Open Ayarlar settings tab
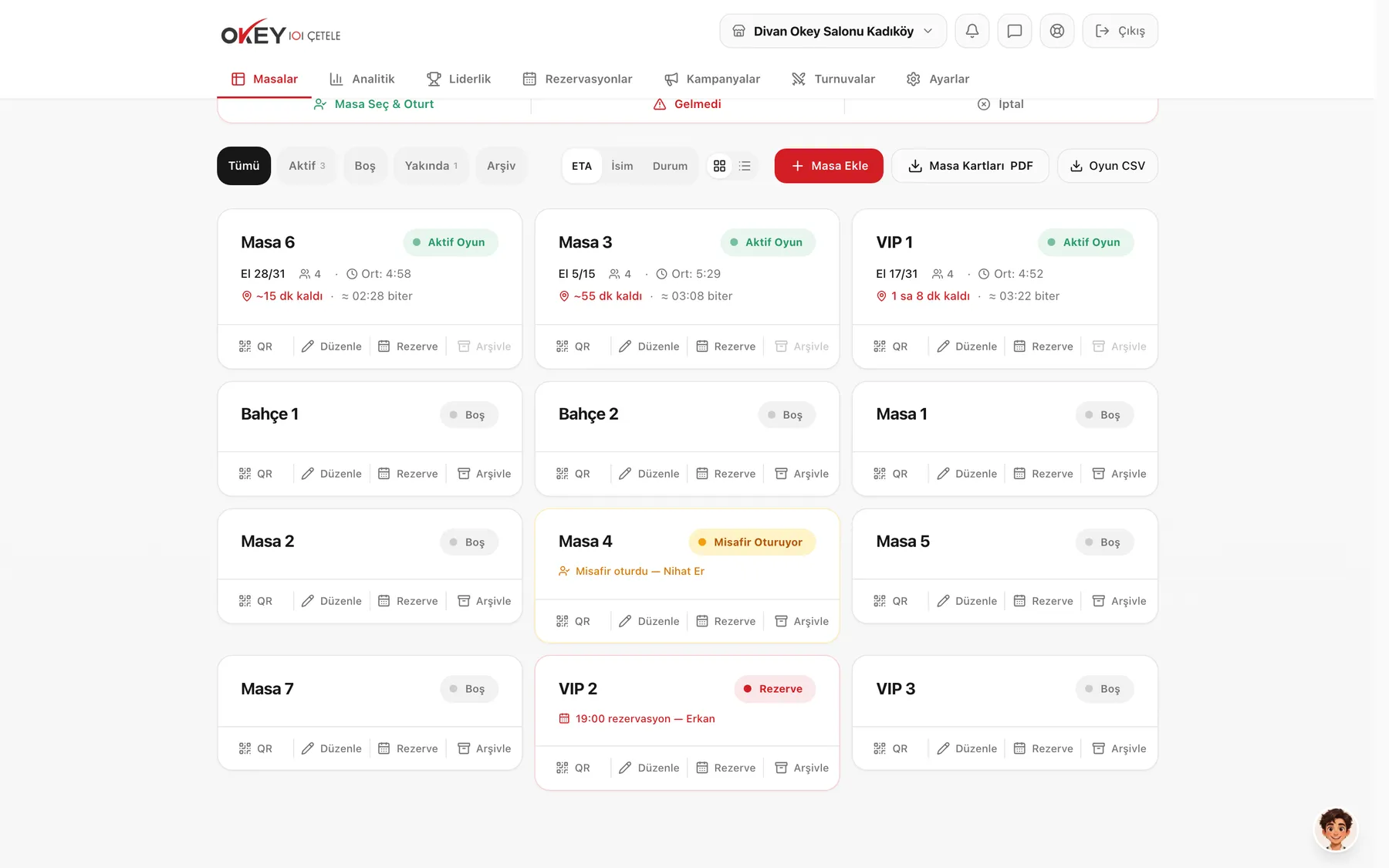The height and width of the screenshot is (868, 1389). click(938, 79)
